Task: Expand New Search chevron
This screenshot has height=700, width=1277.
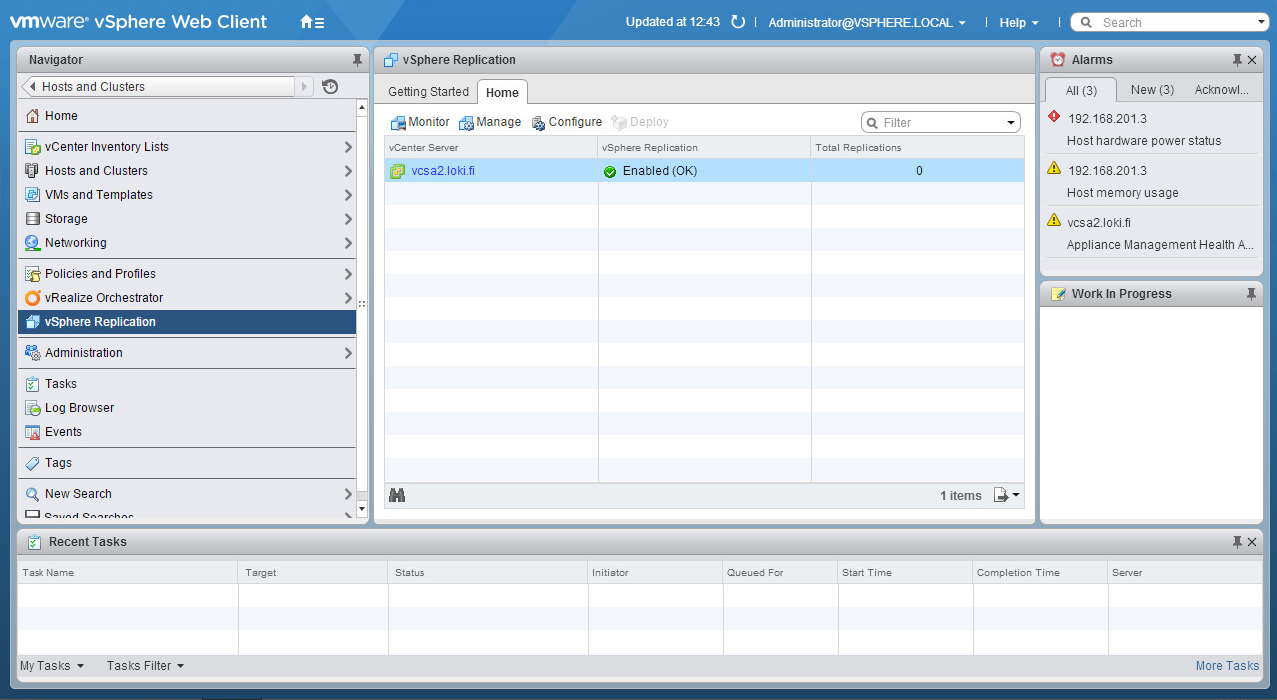Action: click(x=348, y=494)
